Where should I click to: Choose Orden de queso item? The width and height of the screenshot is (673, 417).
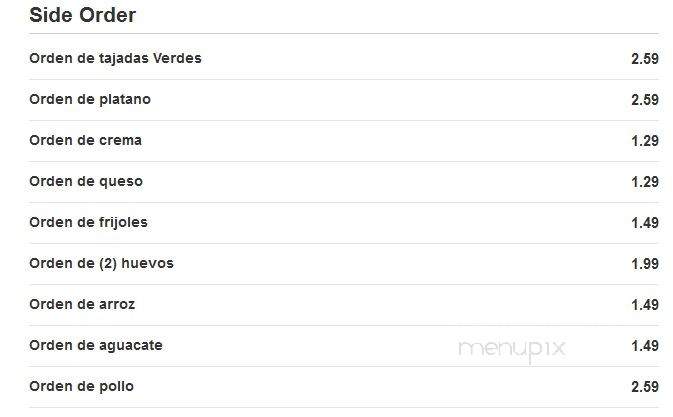(86, 181)
